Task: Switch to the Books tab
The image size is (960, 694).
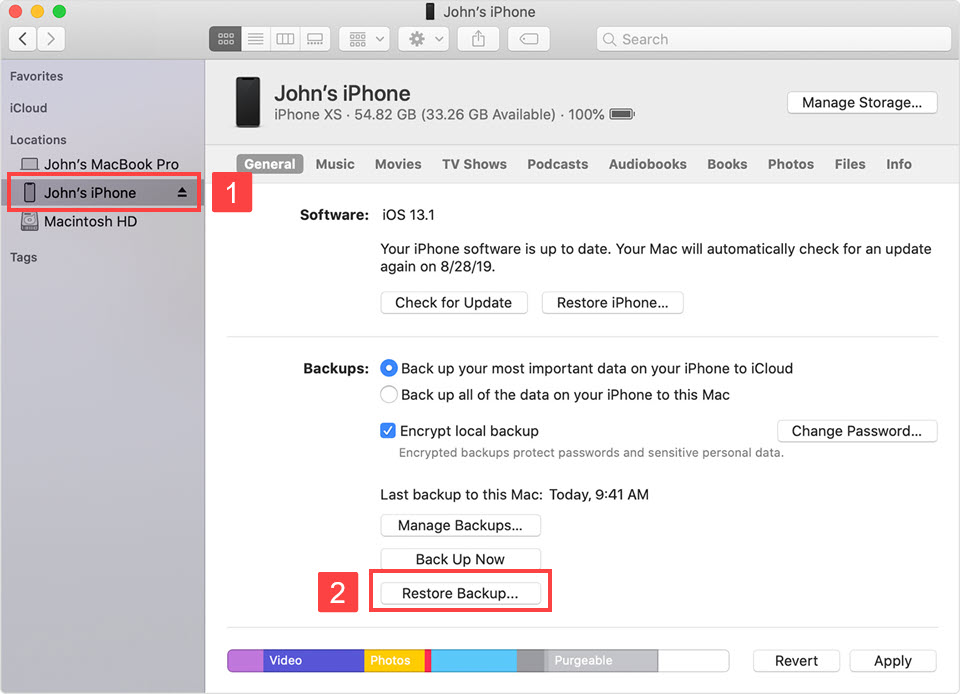Action: (727, 164)
